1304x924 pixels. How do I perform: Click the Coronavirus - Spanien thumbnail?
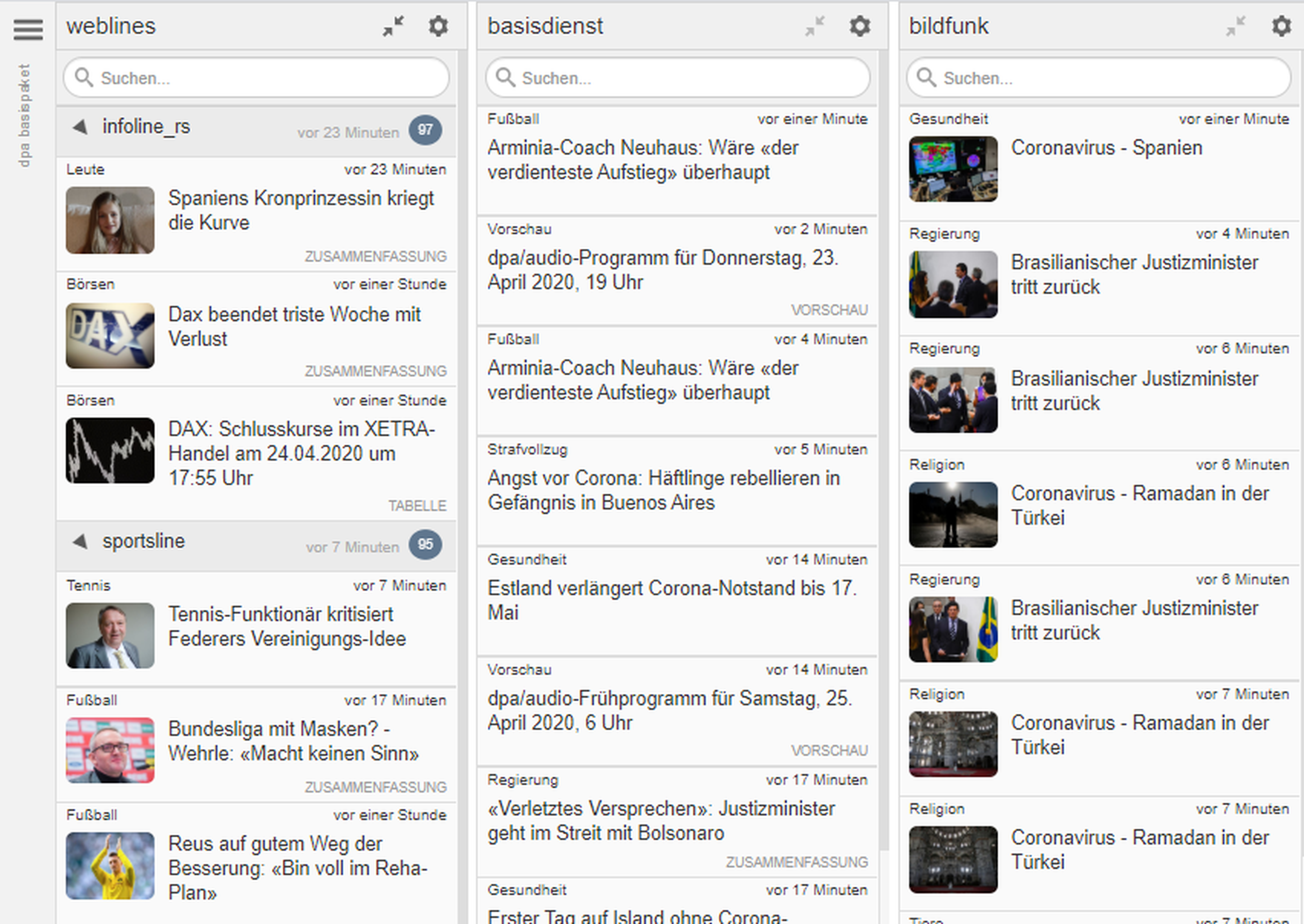click(953, 169)
